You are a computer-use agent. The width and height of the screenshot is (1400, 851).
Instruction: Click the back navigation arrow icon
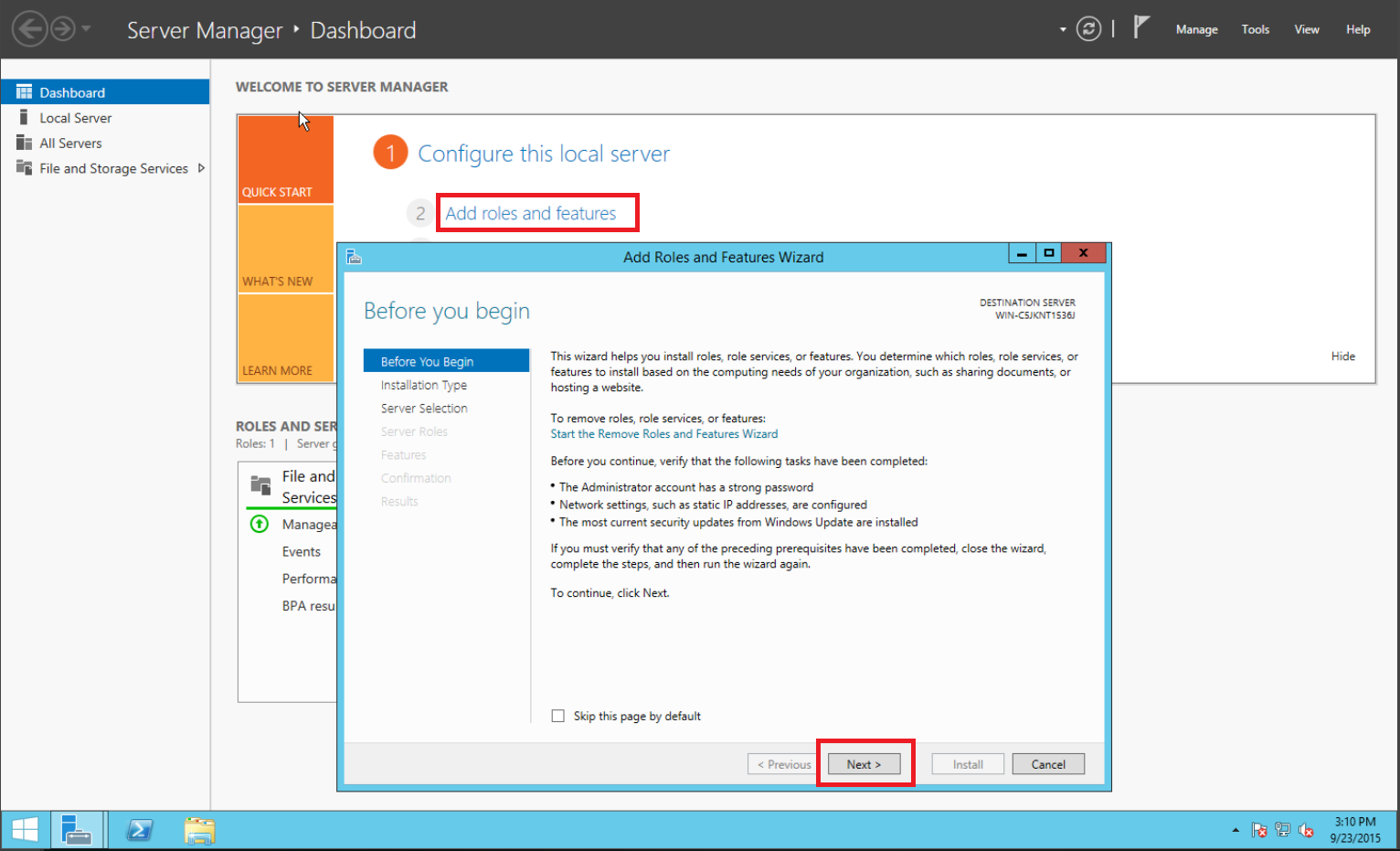[x=29, y=29]
